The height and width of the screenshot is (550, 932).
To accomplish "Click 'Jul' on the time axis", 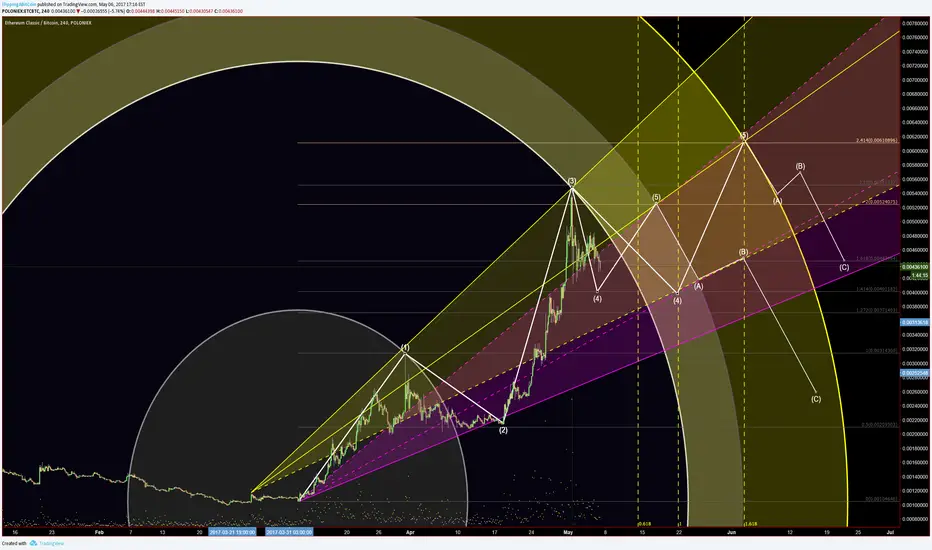I will (890, 532).
